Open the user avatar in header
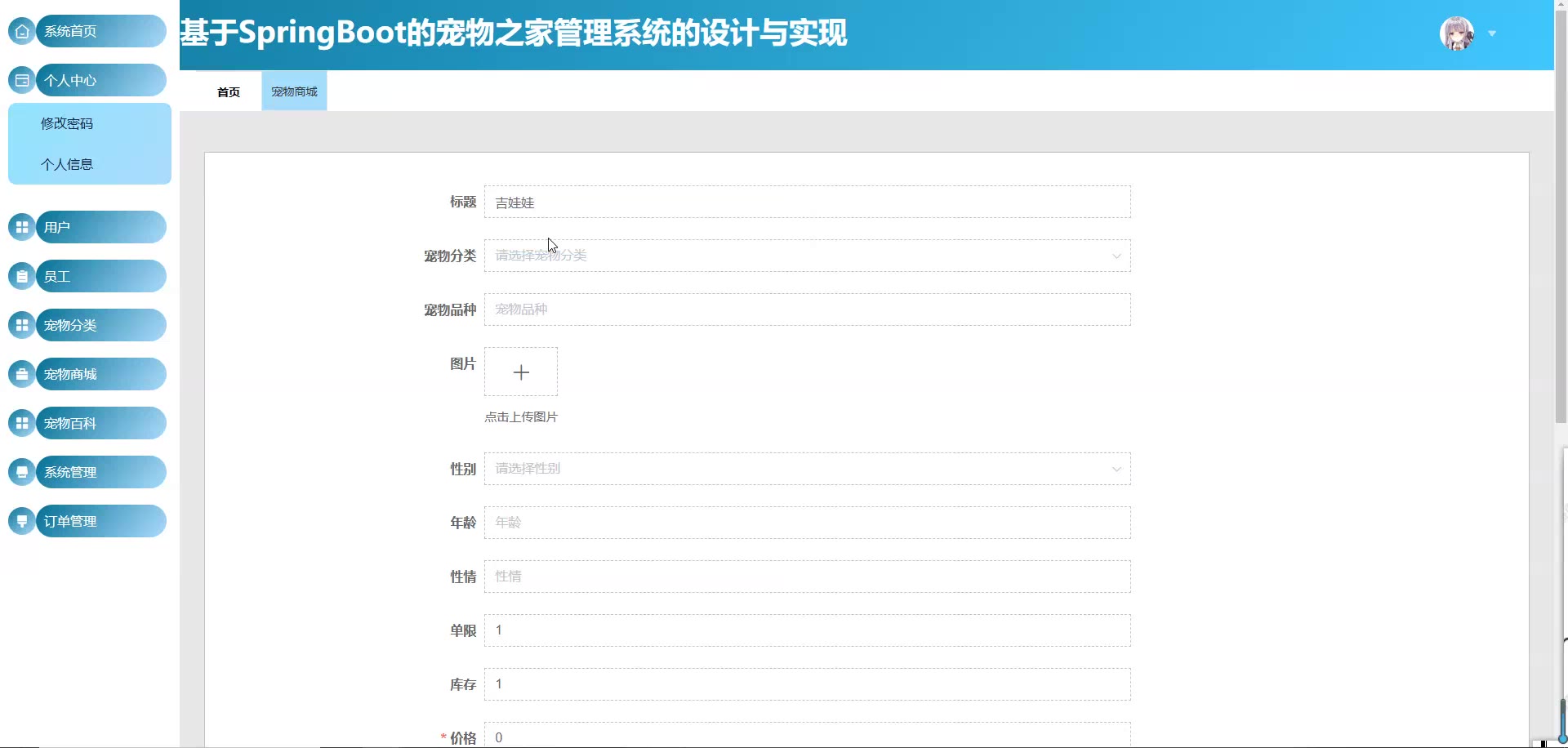The height and width of the screenshot is (748, 1568). [1457, 33]
